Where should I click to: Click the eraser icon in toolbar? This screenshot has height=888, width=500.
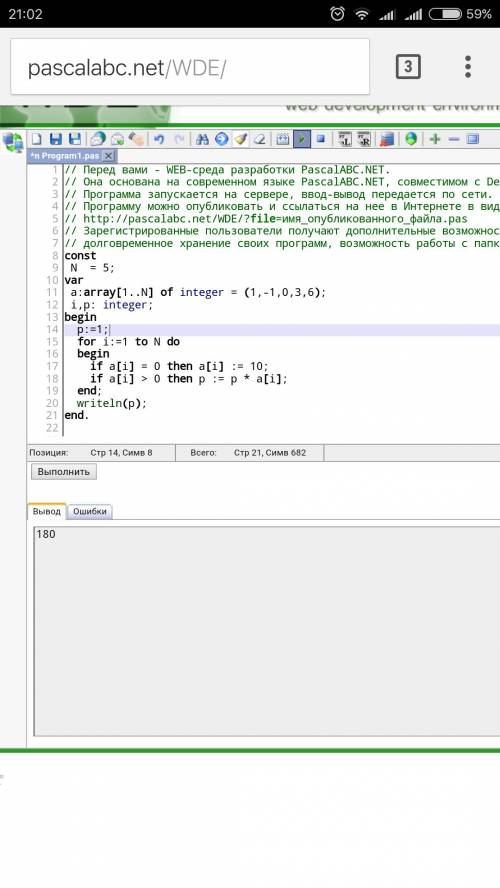pyautogui.click(x=260, y=139)
